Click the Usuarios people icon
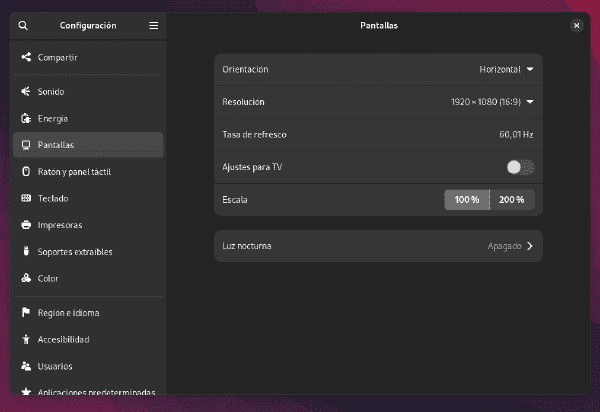The image size is (600, 412). pyautogui.click(x=26, y=366)
